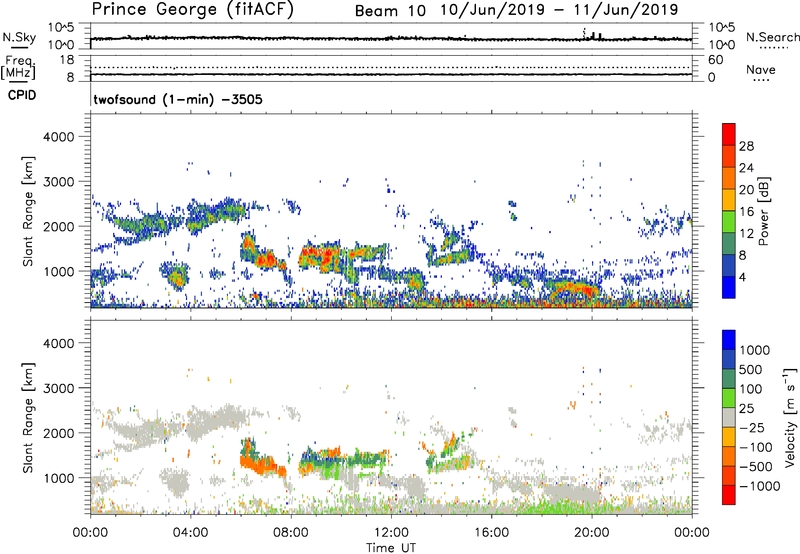Click the "Slant Range [km]" label of the power panel
The height and width of the screenshot is (554, 800).
[28, 211]
